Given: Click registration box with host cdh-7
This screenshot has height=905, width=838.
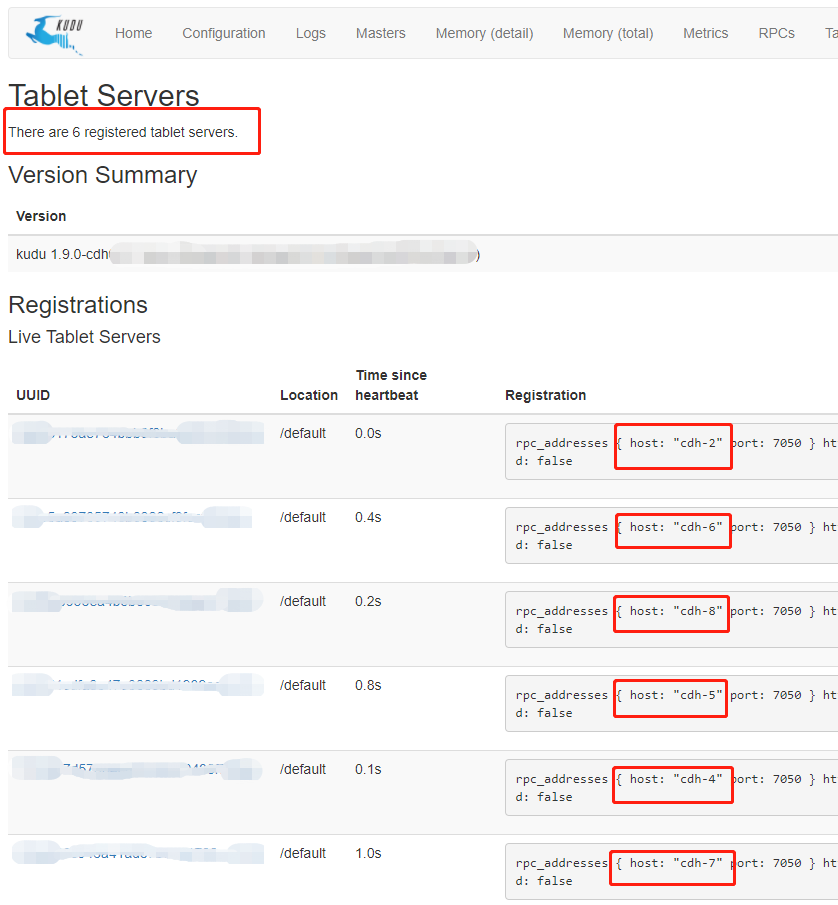Looking at the screenshot, I should point(671,872).
